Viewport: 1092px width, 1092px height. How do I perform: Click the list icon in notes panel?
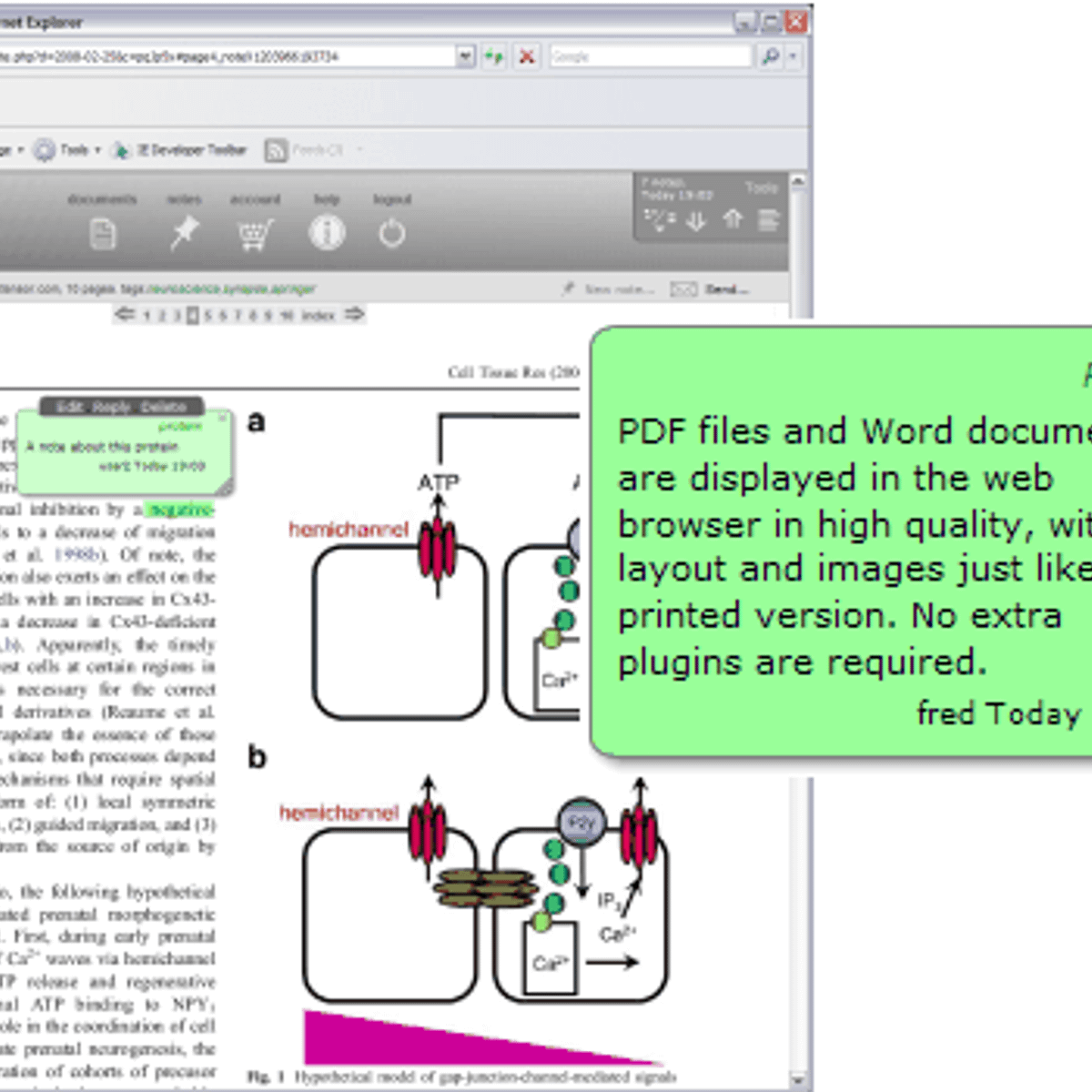(x=769, y=220)
